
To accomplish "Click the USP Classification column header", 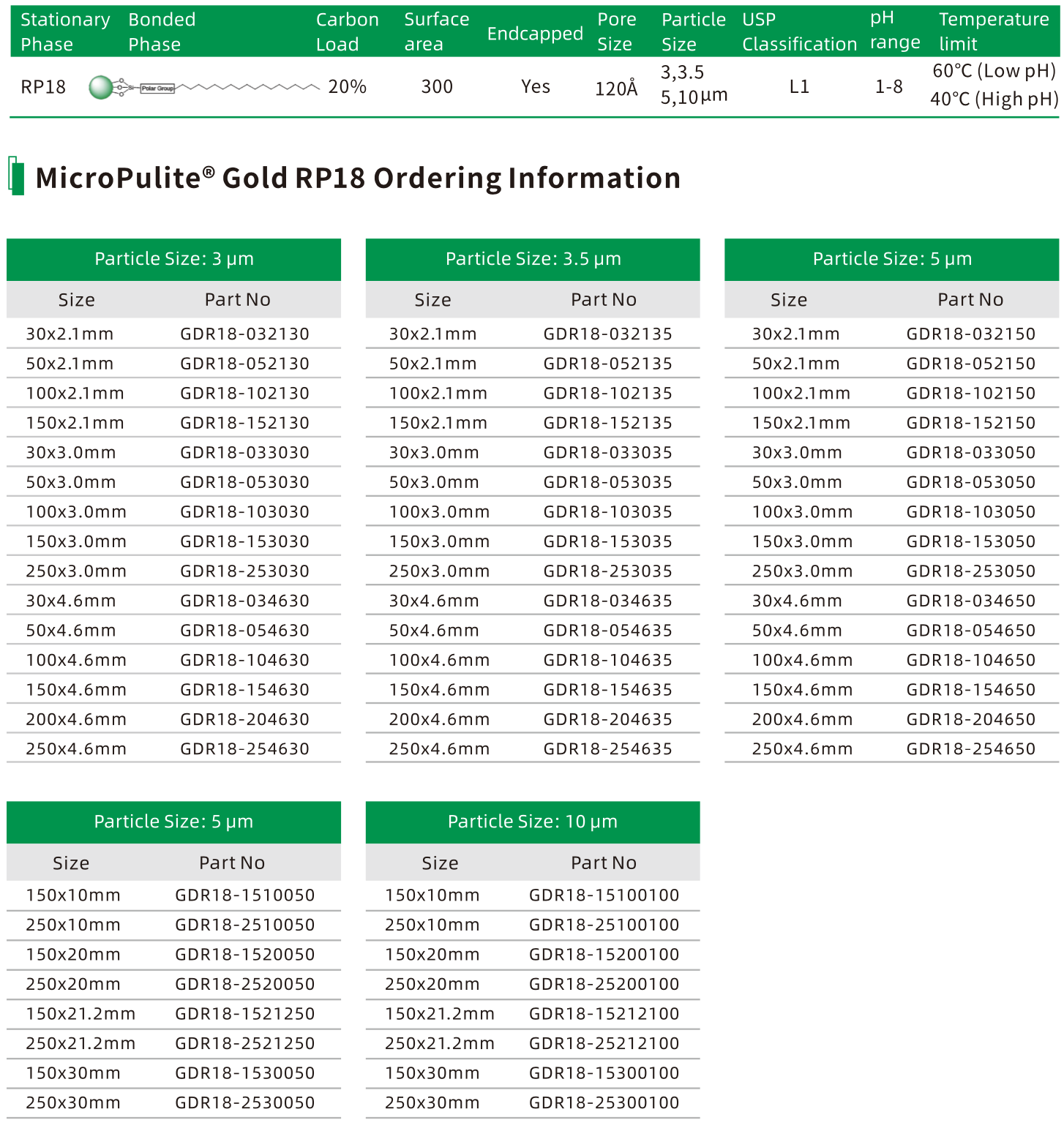I will coord(799,31).
